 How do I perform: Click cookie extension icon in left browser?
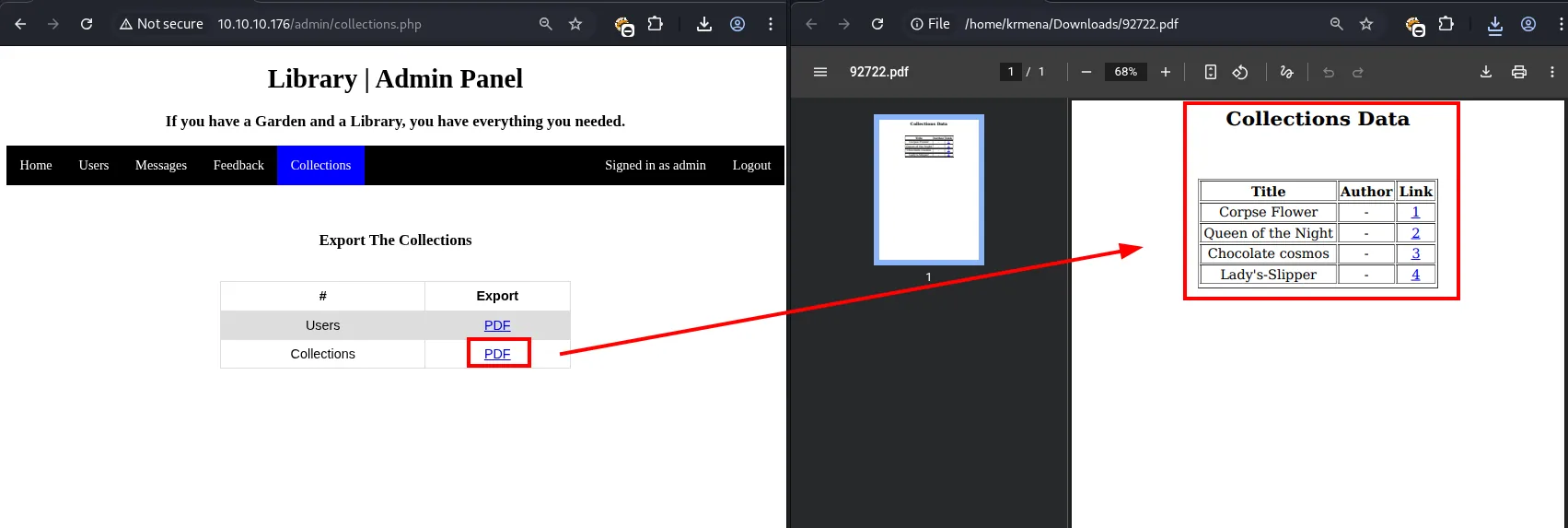pos(624,26)
